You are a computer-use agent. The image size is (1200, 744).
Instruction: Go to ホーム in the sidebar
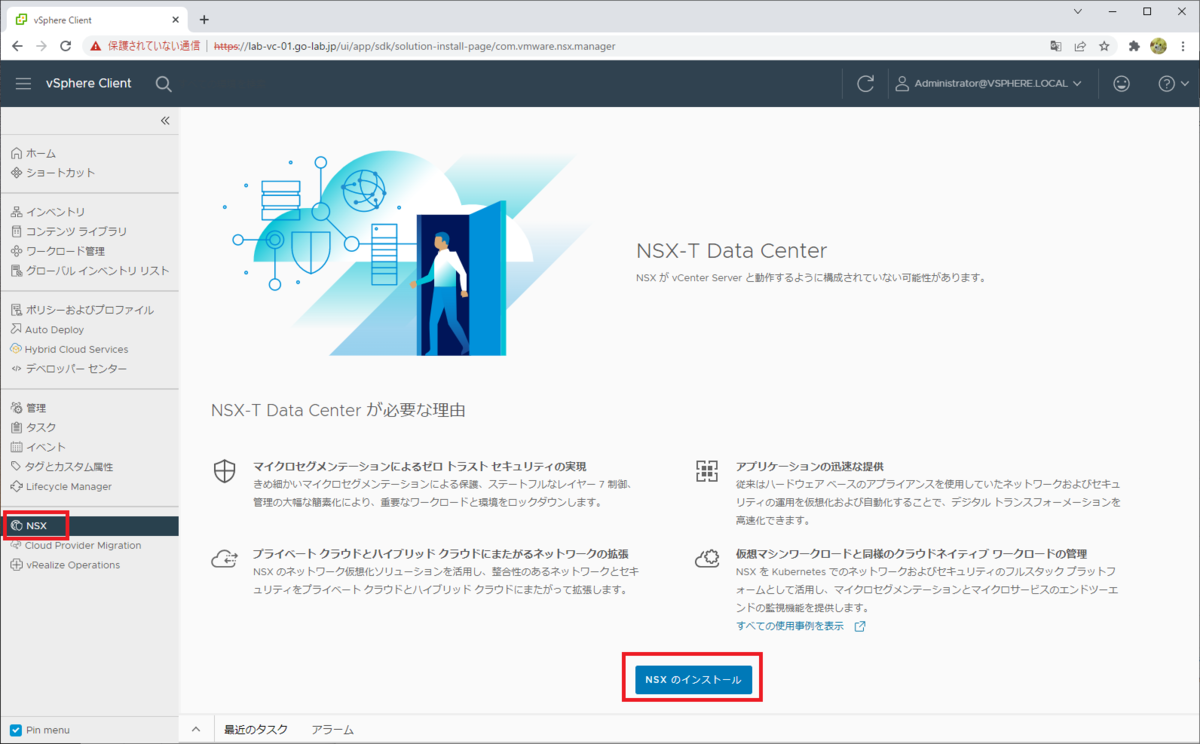point(33,153)
